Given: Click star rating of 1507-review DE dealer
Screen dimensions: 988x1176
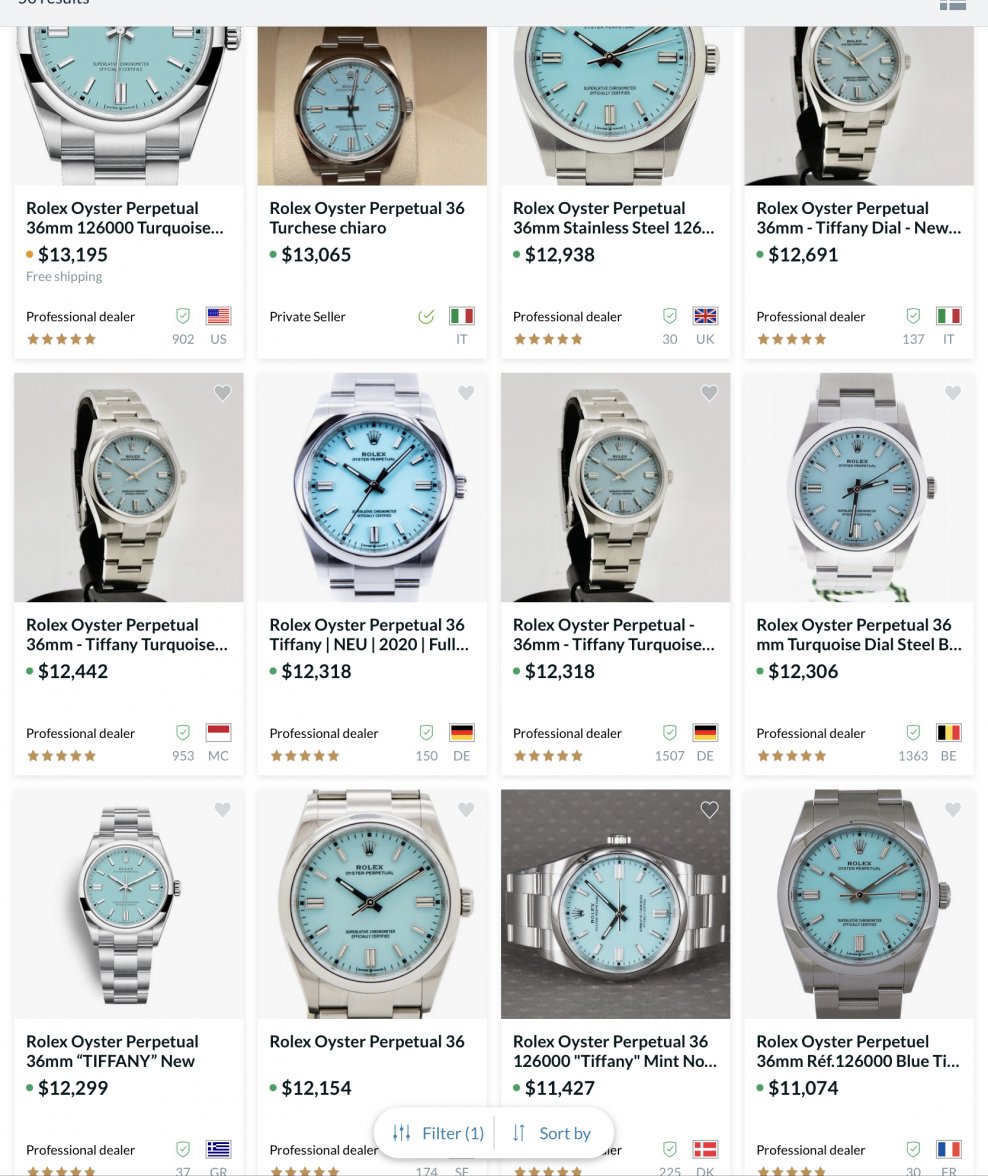Looking at the screenshot, I should pos(548,756).
